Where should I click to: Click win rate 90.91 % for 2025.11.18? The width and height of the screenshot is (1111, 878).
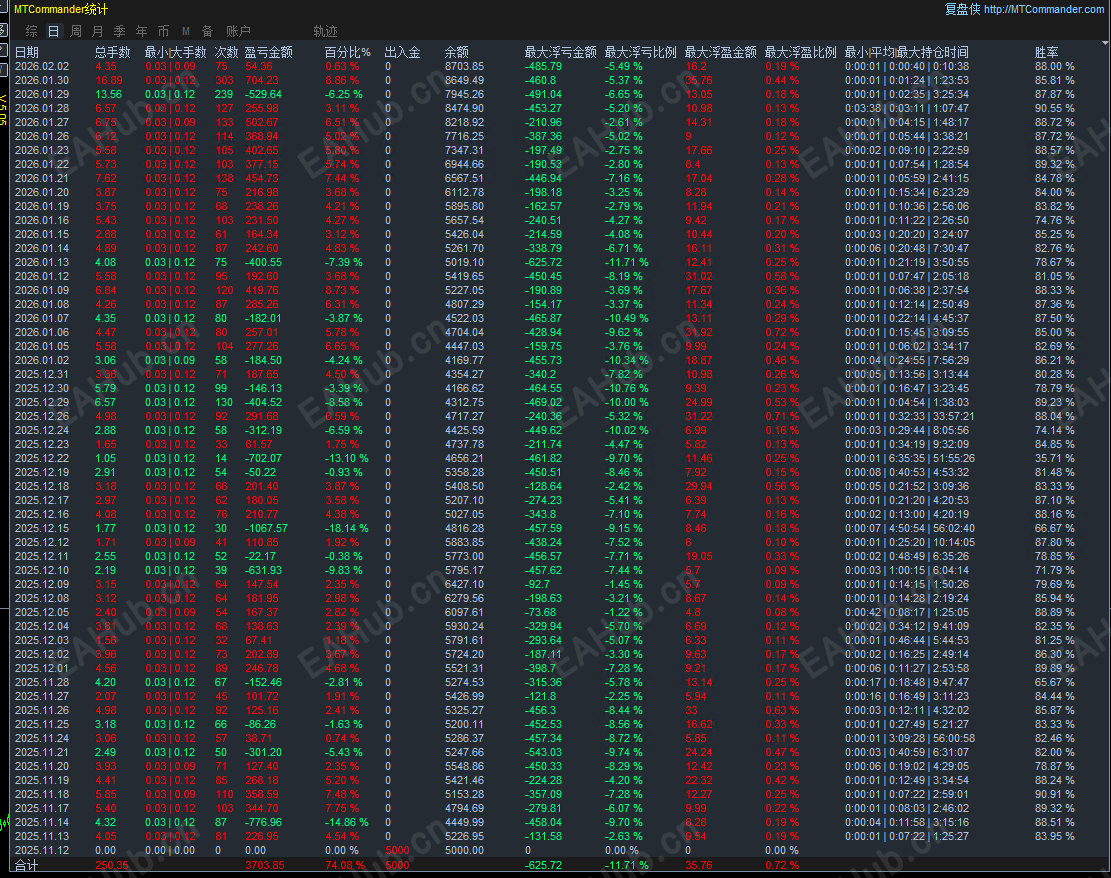coord(1054,794)
